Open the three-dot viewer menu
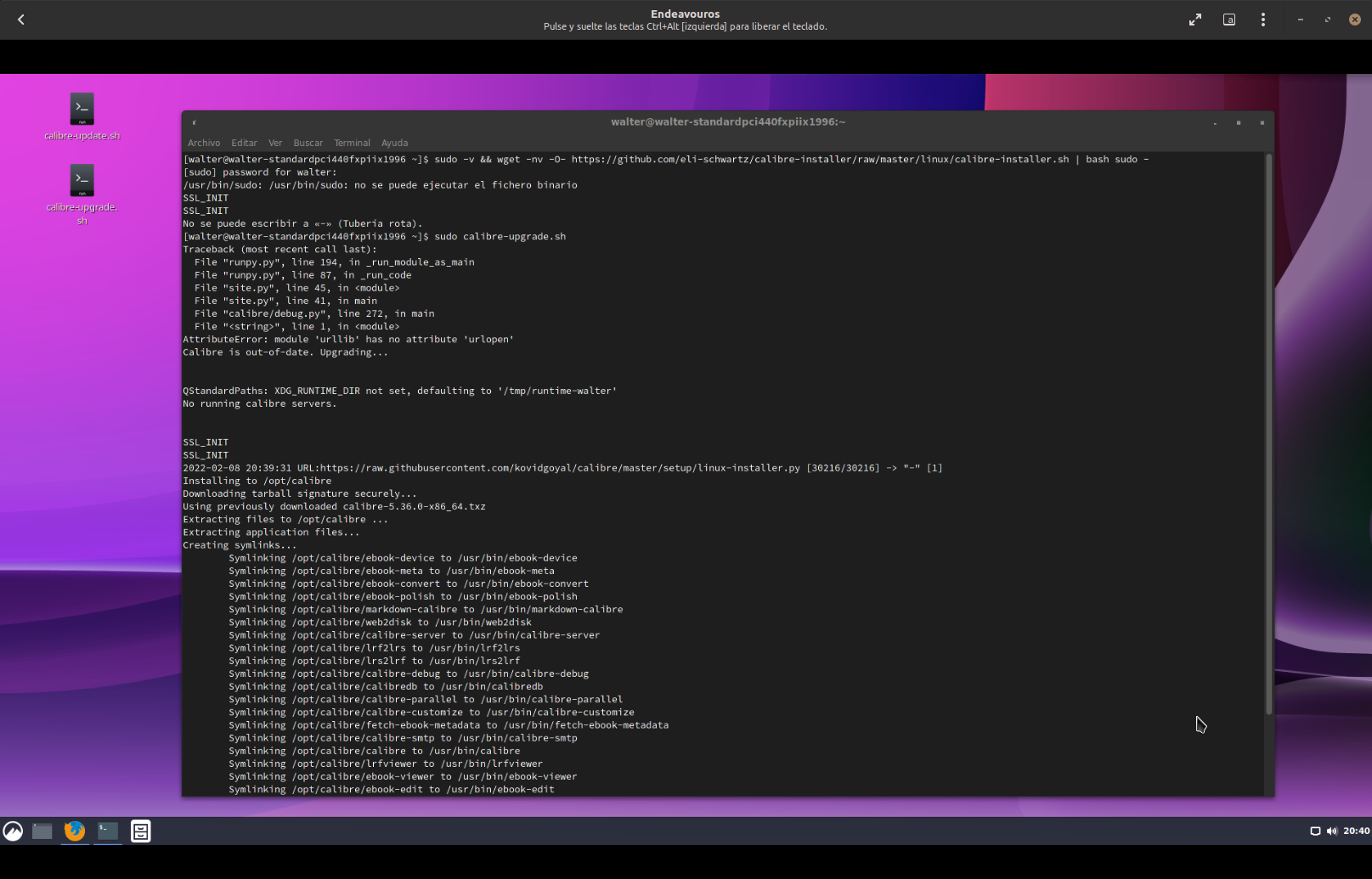The height and width of the screenshot is (879, 1372). 1263,20
